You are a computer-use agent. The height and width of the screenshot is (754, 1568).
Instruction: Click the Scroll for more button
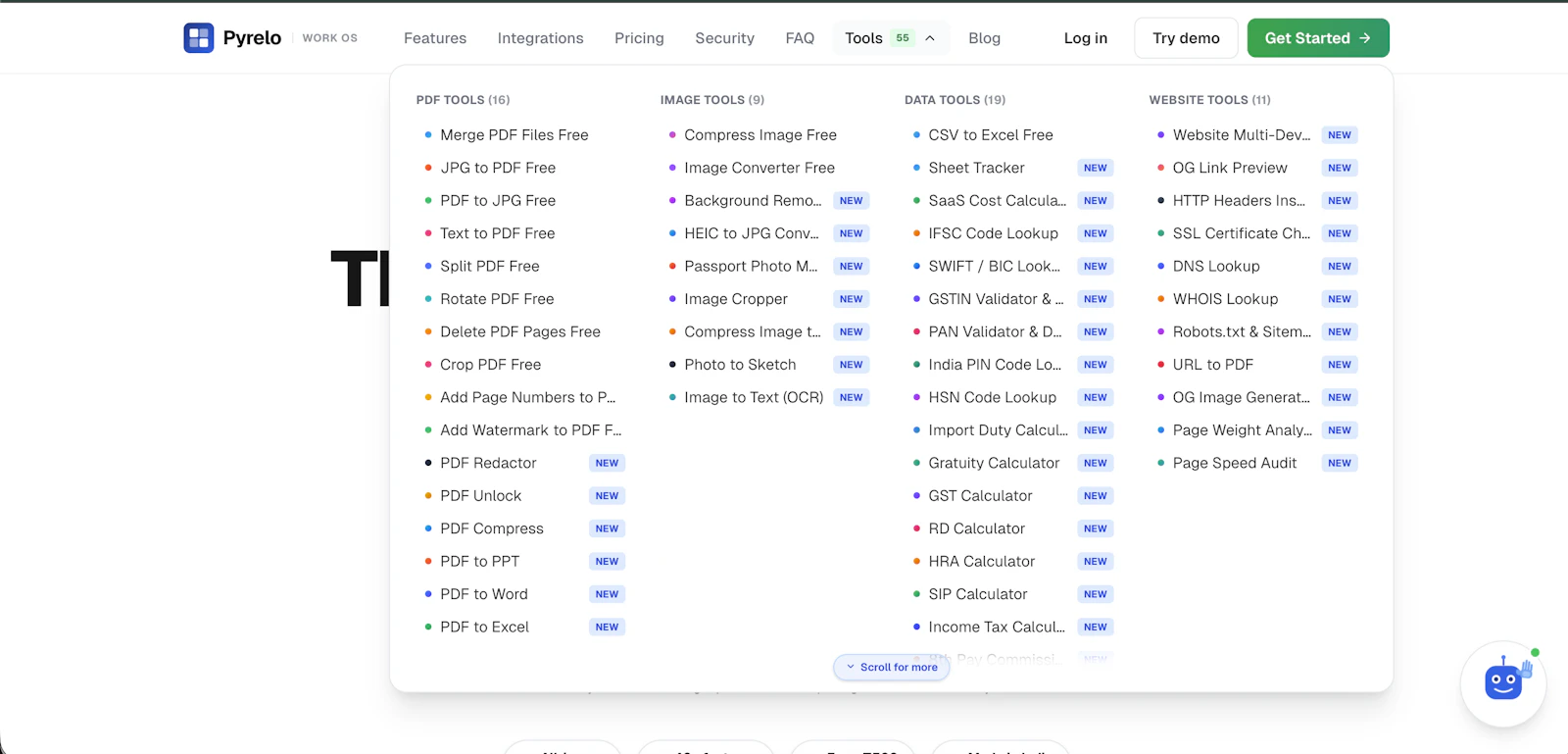pyautogui.click(x=892, y=667)
